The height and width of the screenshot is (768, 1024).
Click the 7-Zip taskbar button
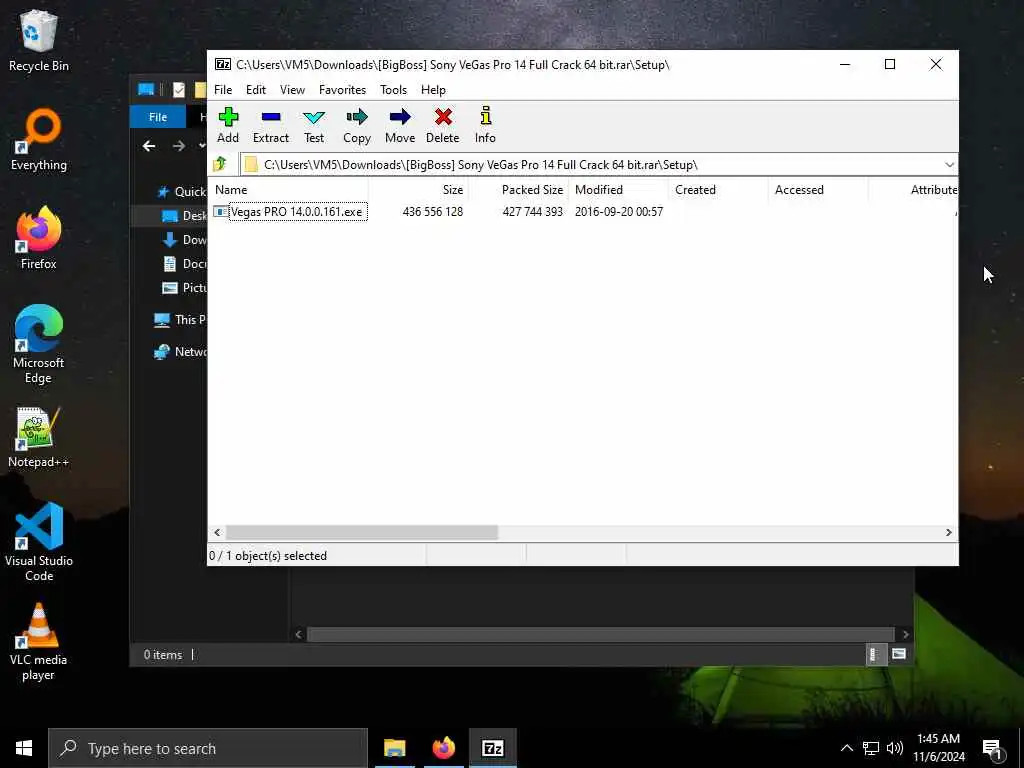coord(492,748)
